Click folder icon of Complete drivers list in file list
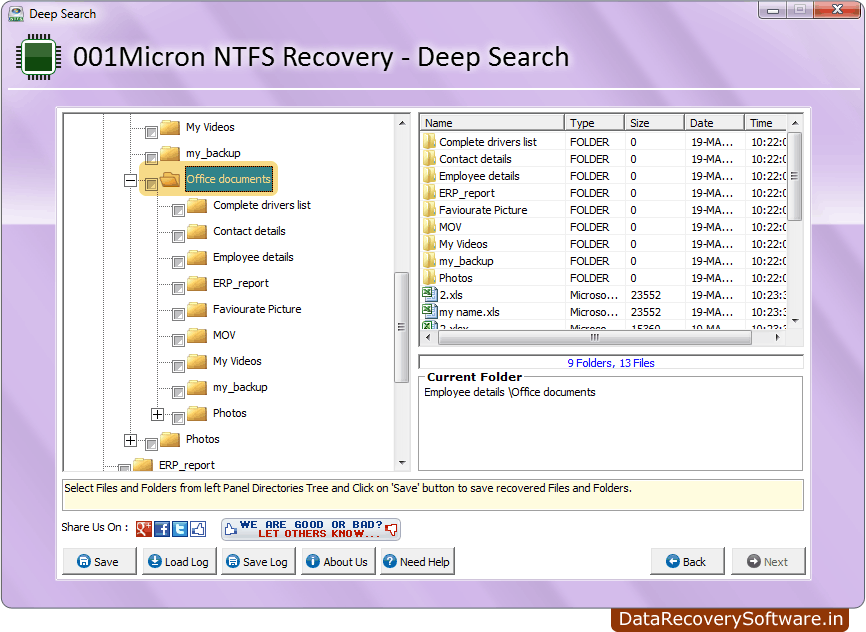Image resolution: width=866 pixels, height=632 pixels. [430, 141]
